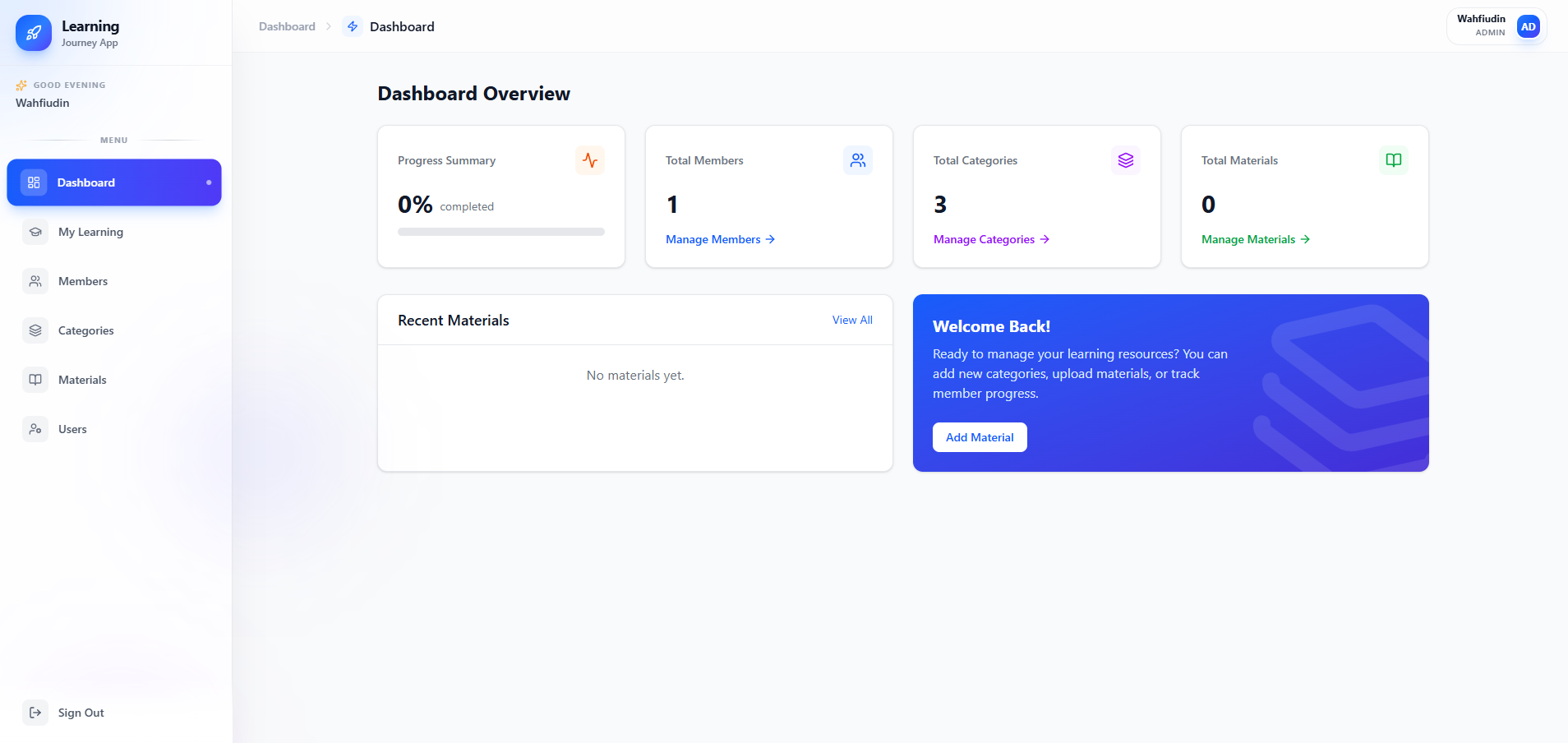The width and height of the screenshot is (1568, 743).
Task: Click the Total Categories layers icon
Action: point(1126,160)
